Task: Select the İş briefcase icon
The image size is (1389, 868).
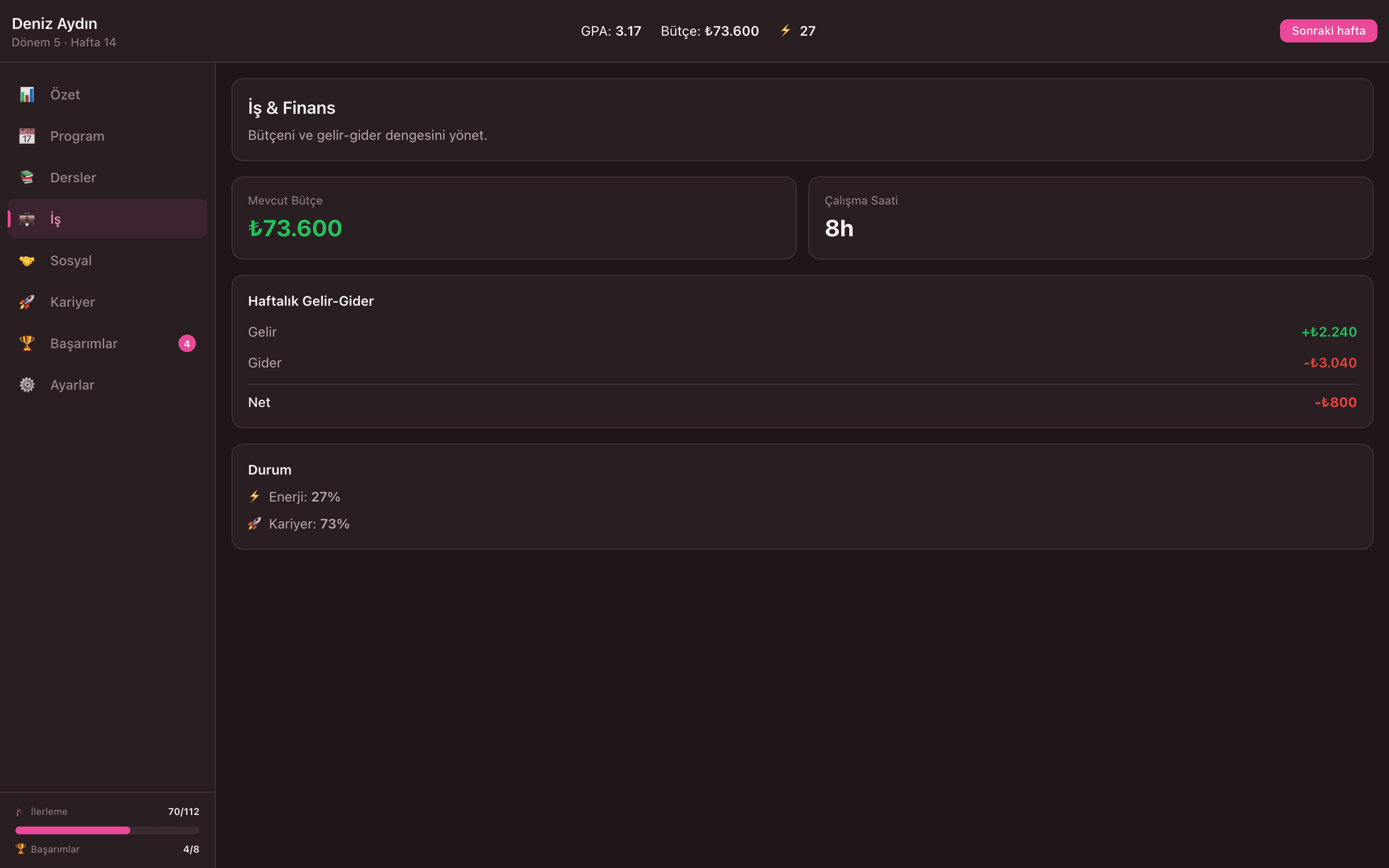Action: [27, 219]
